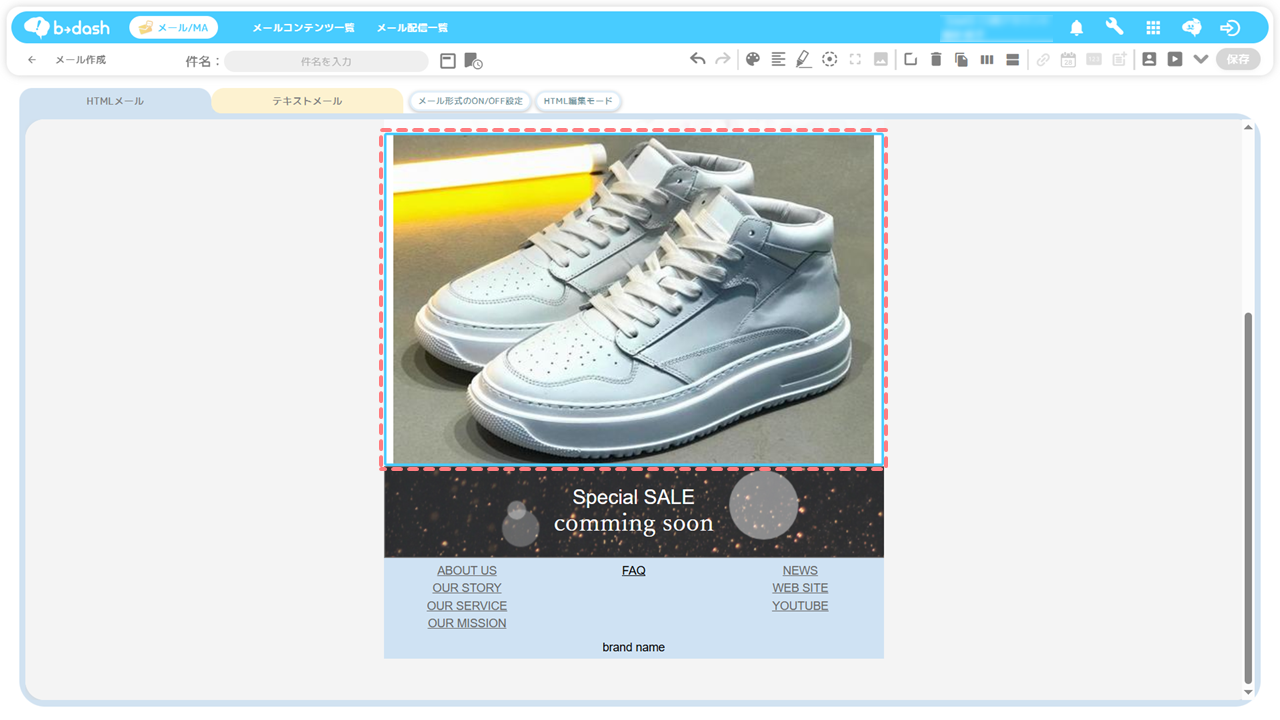Expand the toolbar chevron dropdown
The image size is (1280, 720).
pos(1201,59)
